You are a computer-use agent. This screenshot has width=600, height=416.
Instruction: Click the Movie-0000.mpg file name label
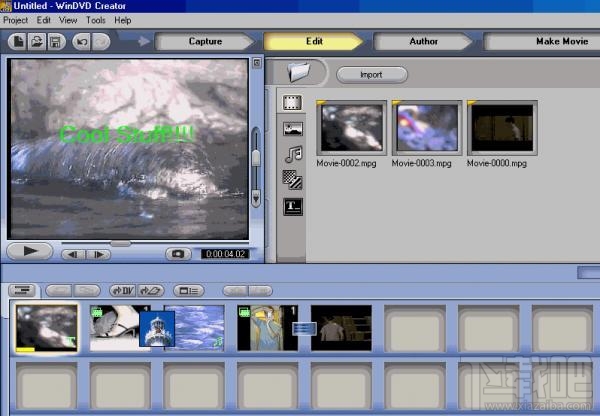[x=497, y=163]
